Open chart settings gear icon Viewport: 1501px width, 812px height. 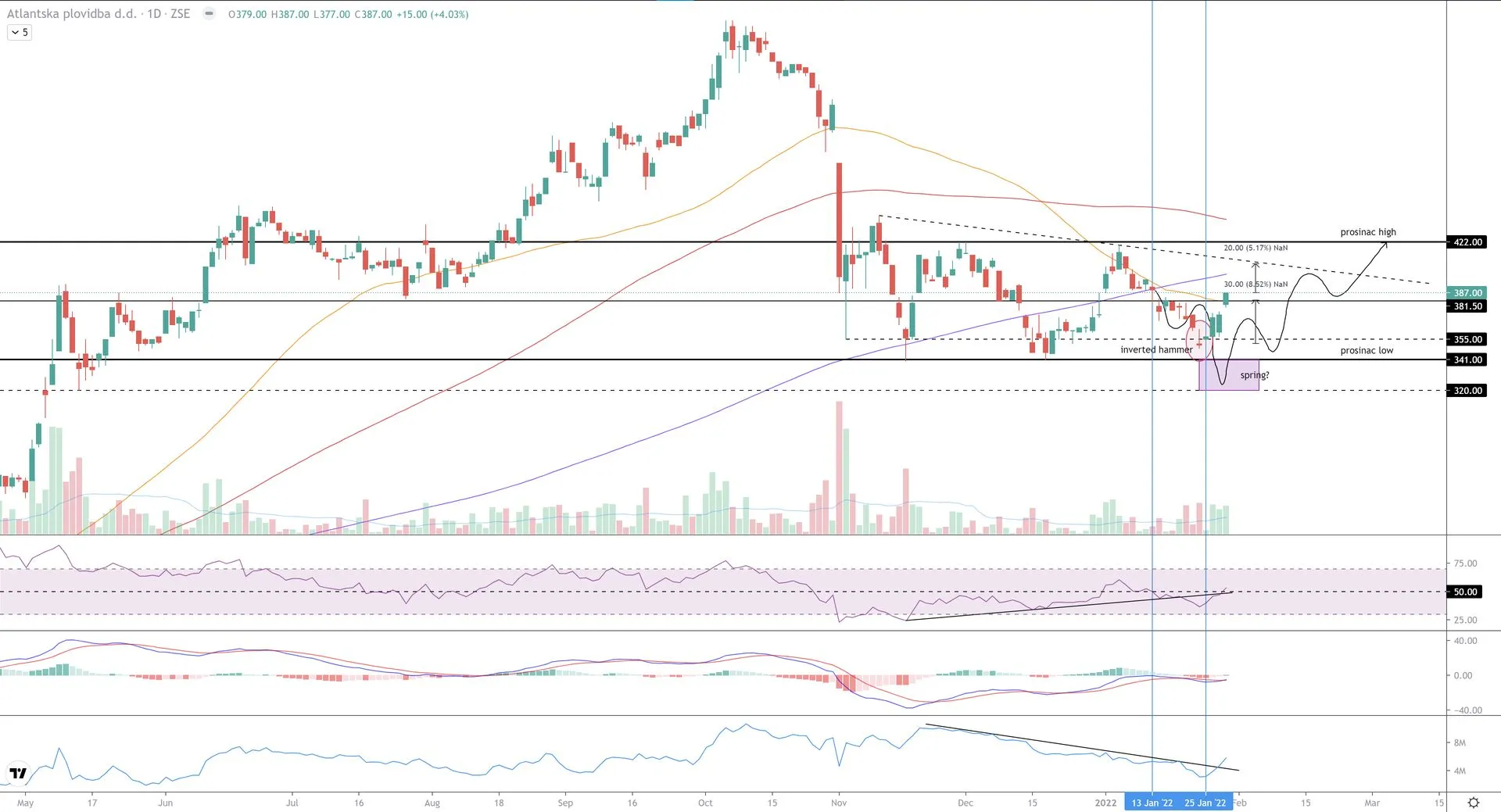click(x=1473, y=803)
